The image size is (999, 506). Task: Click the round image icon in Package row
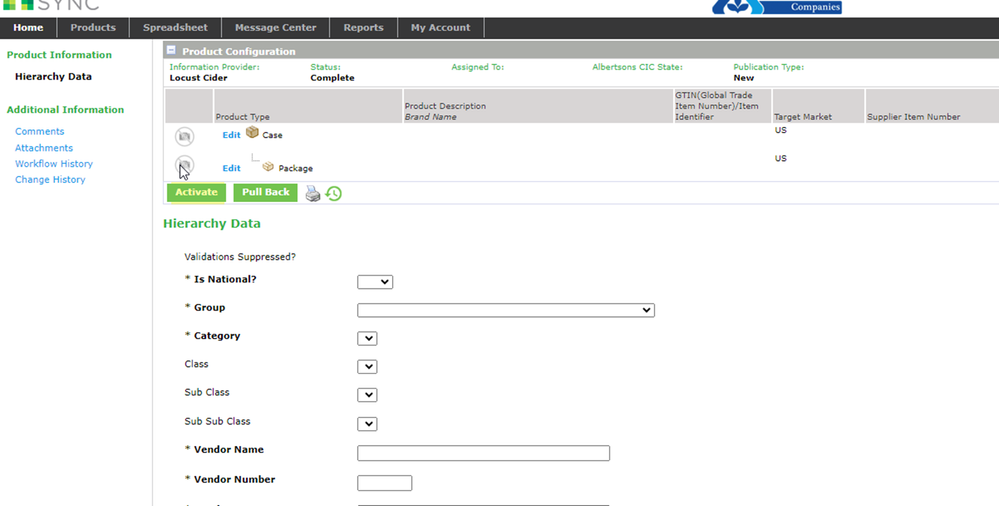tap(184, 165)
